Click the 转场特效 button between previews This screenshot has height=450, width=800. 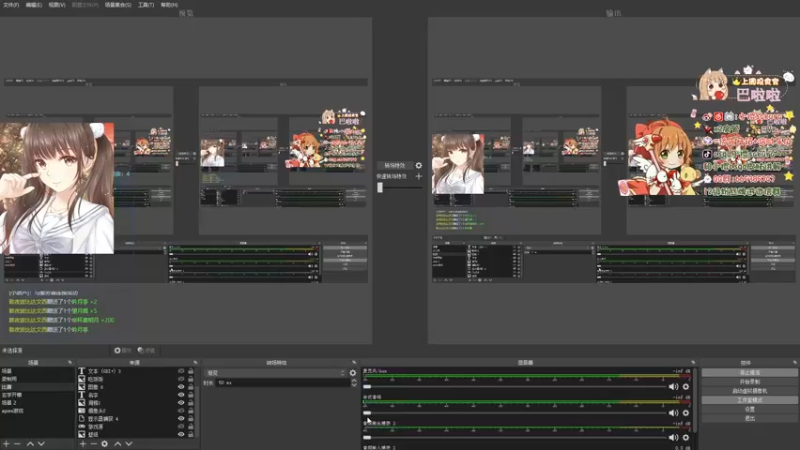394,165
